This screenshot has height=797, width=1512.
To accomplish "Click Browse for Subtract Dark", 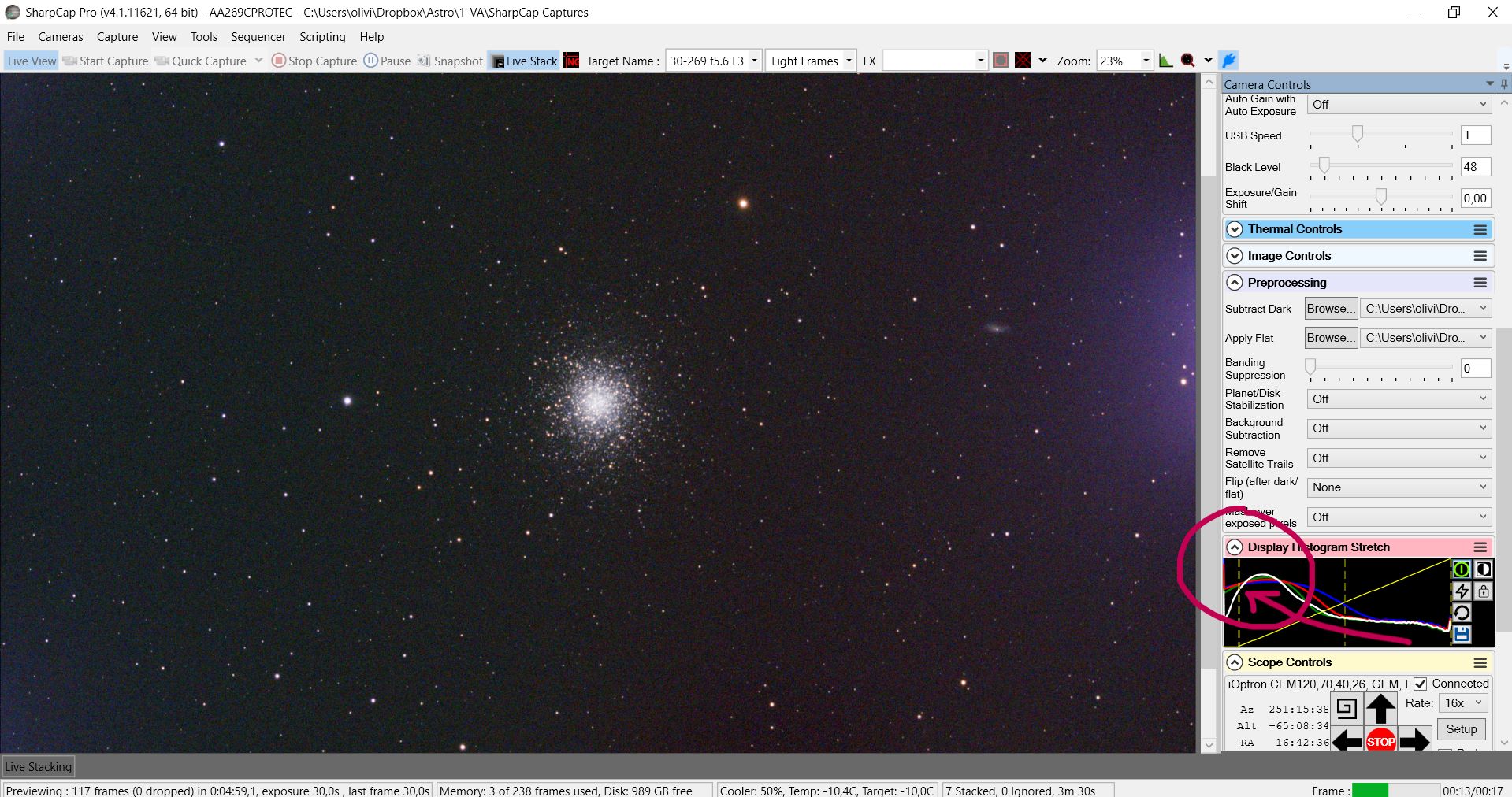I will [x=1331, y=309].
